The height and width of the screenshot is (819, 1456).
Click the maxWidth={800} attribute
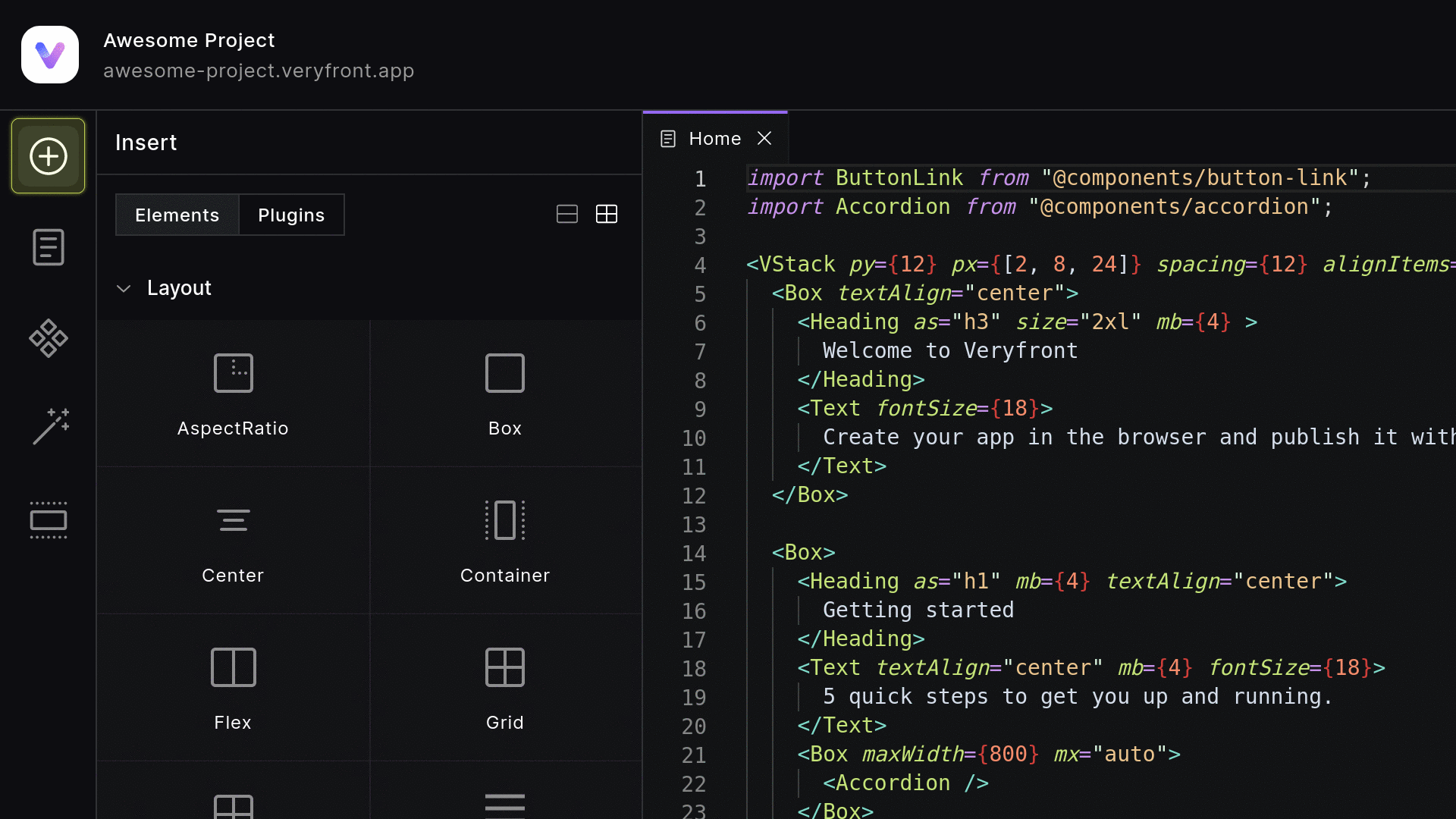(951, 754)
